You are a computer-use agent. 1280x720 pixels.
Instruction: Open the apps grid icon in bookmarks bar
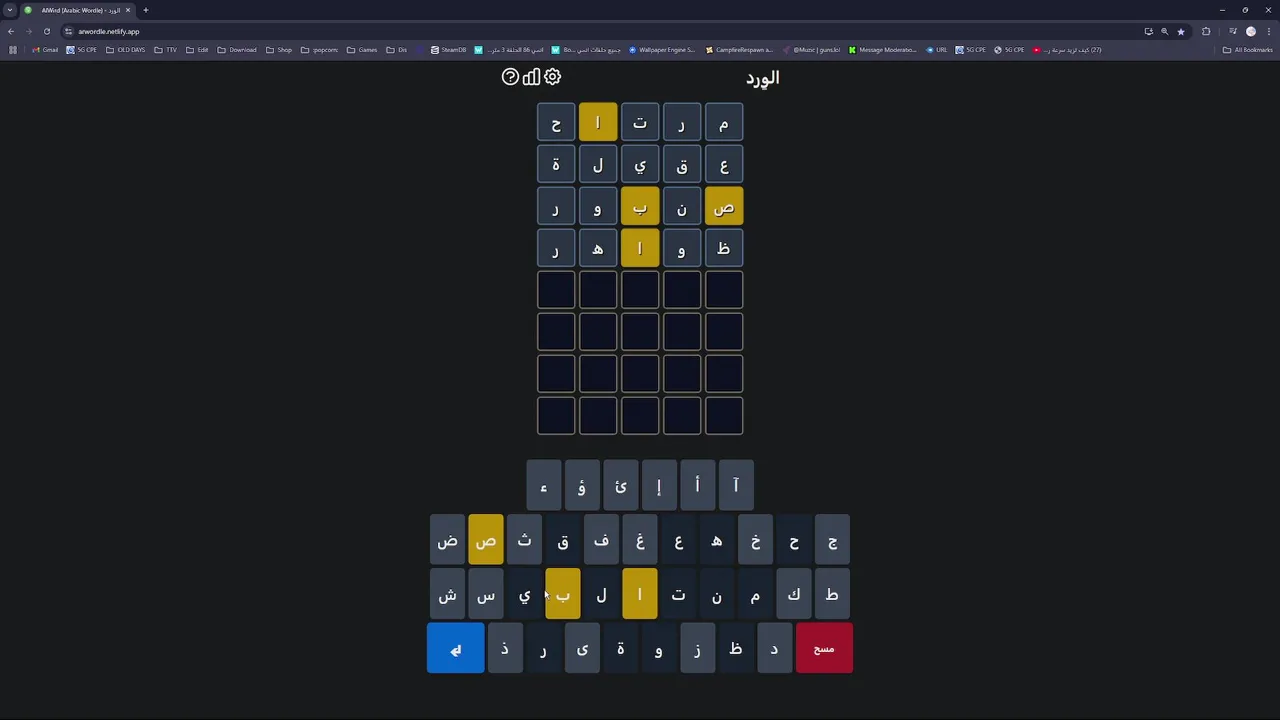(x=12, y=50)
